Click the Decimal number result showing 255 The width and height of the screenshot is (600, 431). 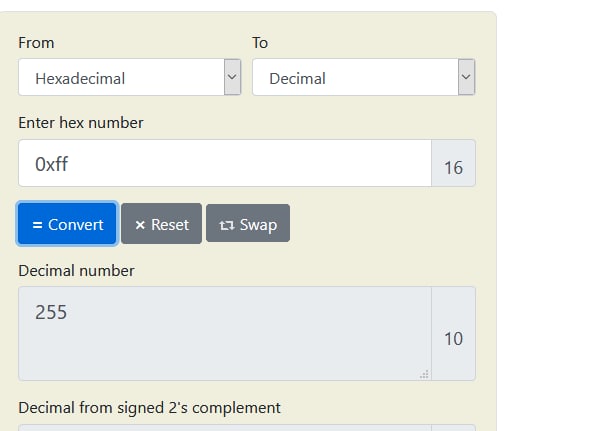pos(225,333)
